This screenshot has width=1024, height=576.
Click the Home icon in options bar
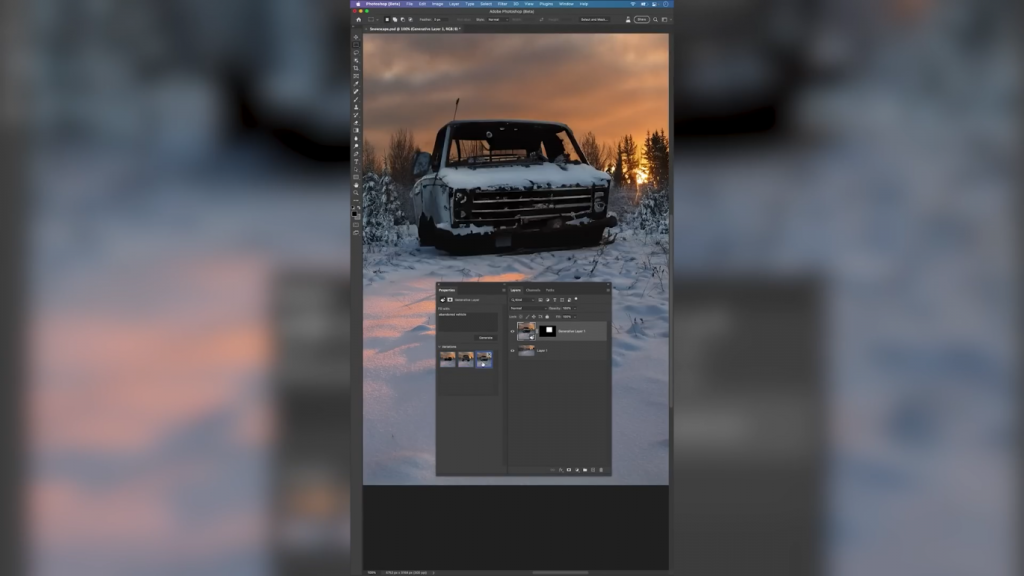pyautogui.click(x=359, y=20)
